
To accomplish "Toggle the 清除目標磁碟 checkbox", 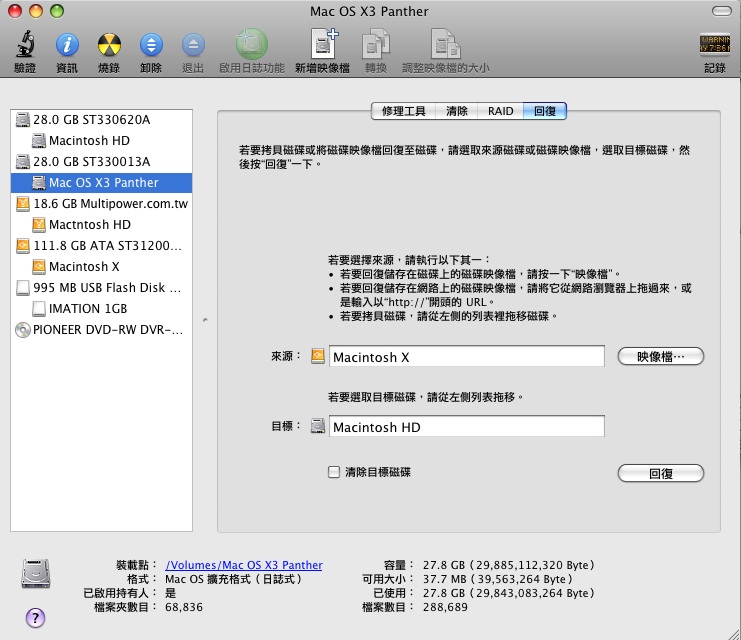I will coord(334,472).
